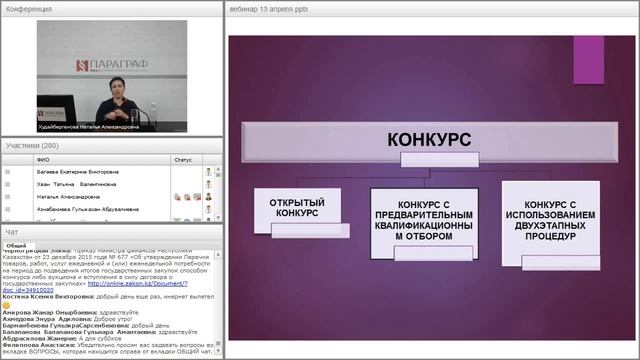Click user avatar icon for Азнабакиева Гульжахан row
Viewport: 640px width, 360px height.
click(x=209, y=209)
